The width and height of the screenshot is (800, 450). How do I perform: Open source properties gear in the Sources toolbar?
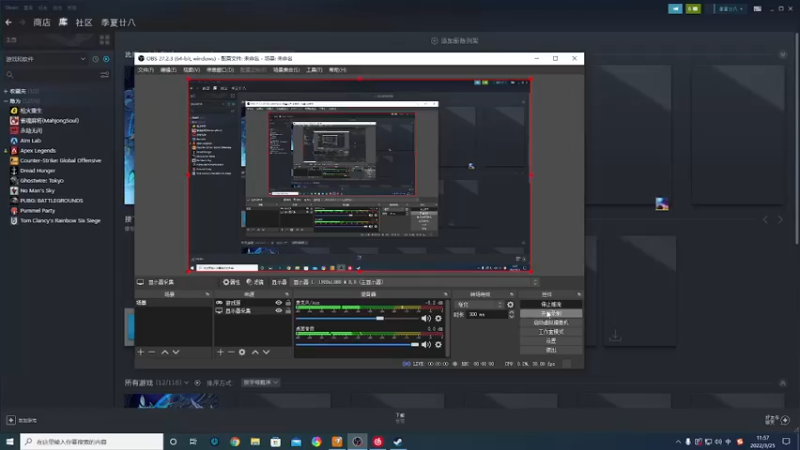[x=242, y=352]
